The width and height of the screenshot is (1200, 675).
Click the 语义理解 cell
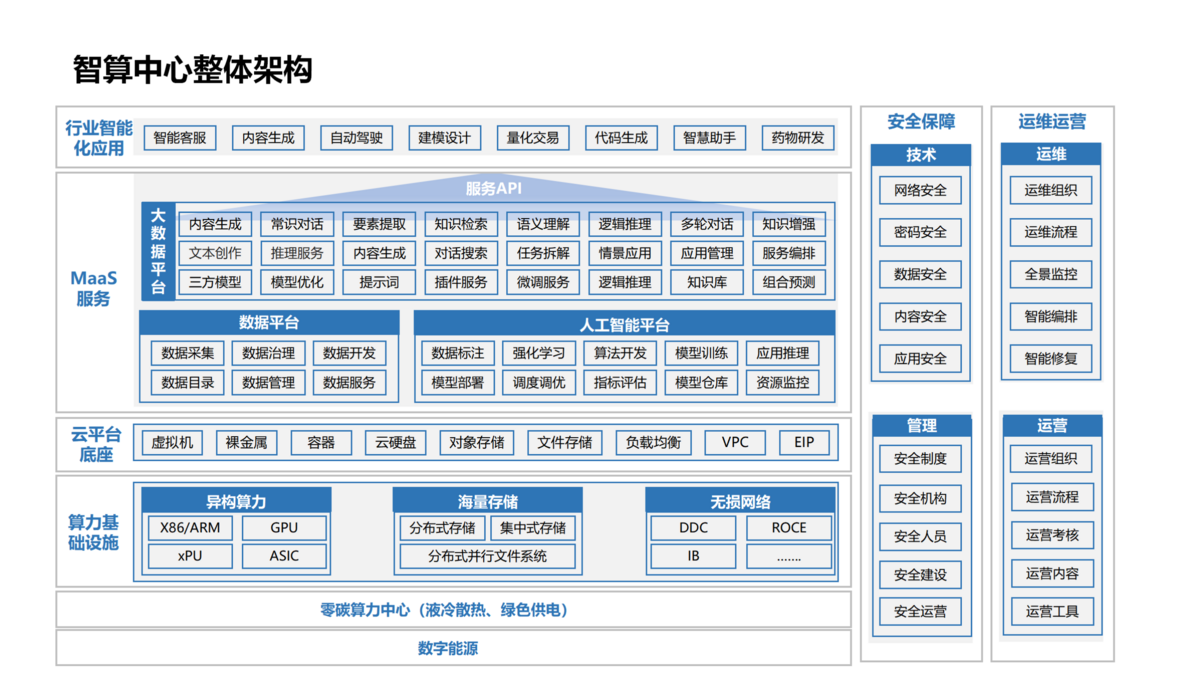click(543, 224)
